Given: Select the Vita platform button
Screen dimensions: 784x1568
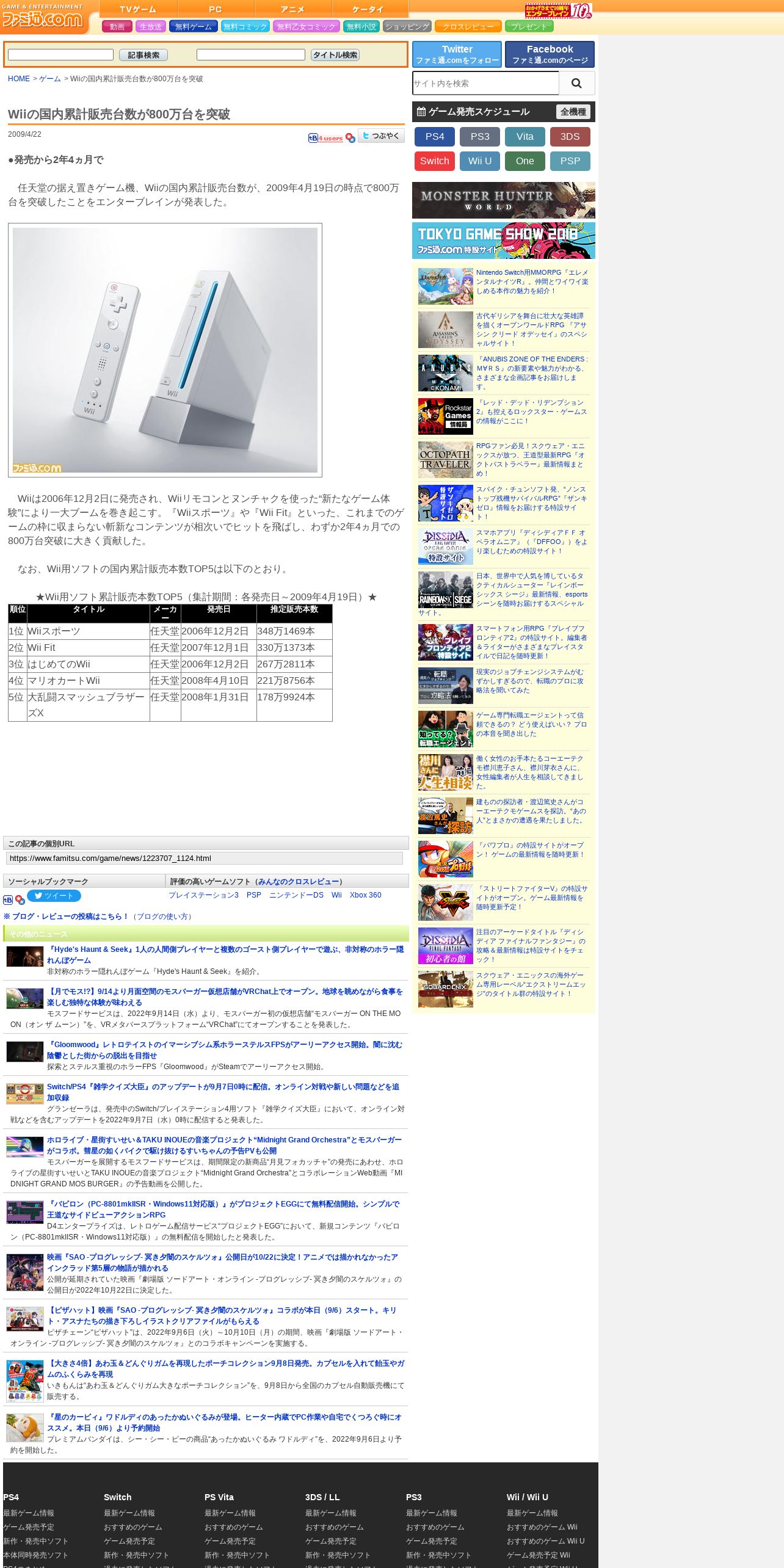Looking at the screenshot, I should [x=525, y=137].
